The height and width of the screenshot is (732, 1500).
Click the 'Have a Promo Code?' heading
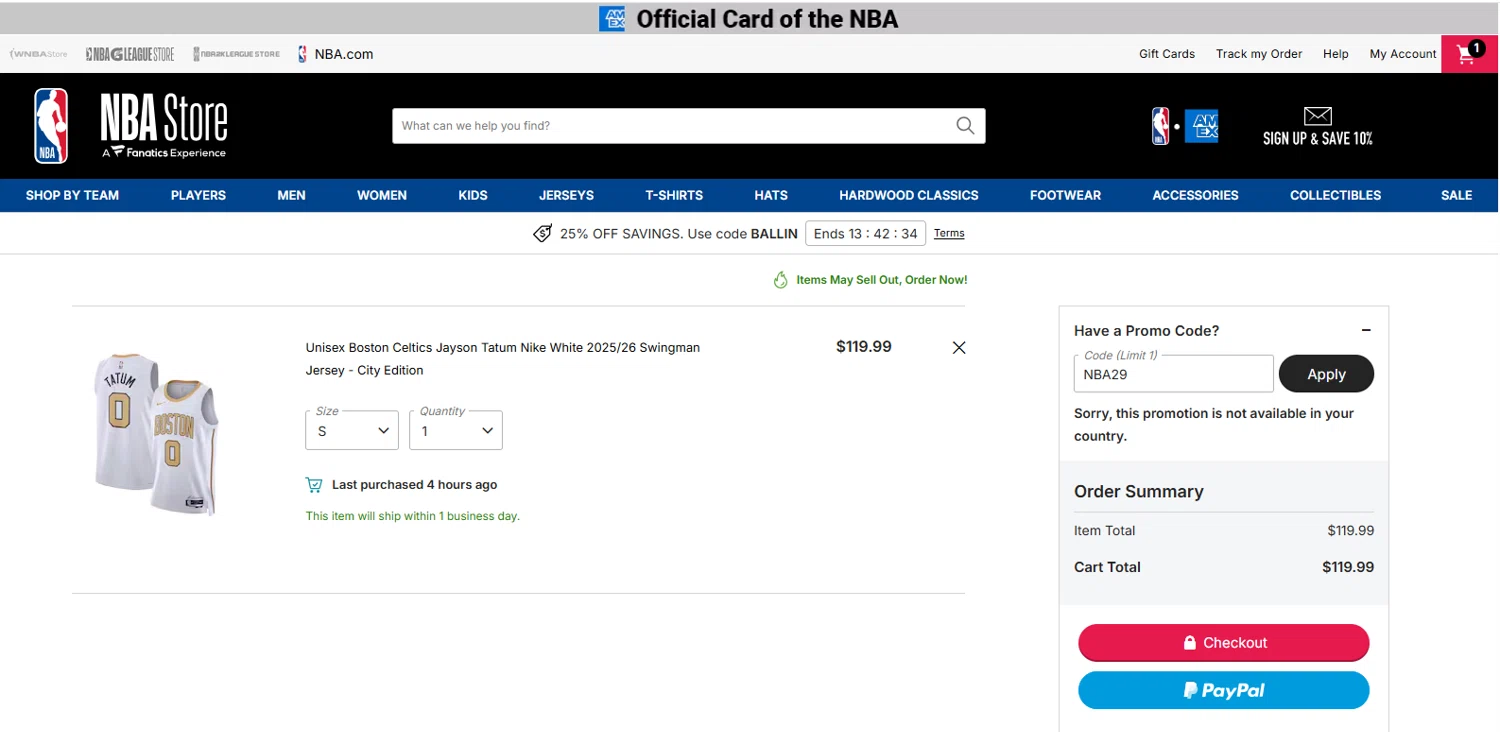1146,331
